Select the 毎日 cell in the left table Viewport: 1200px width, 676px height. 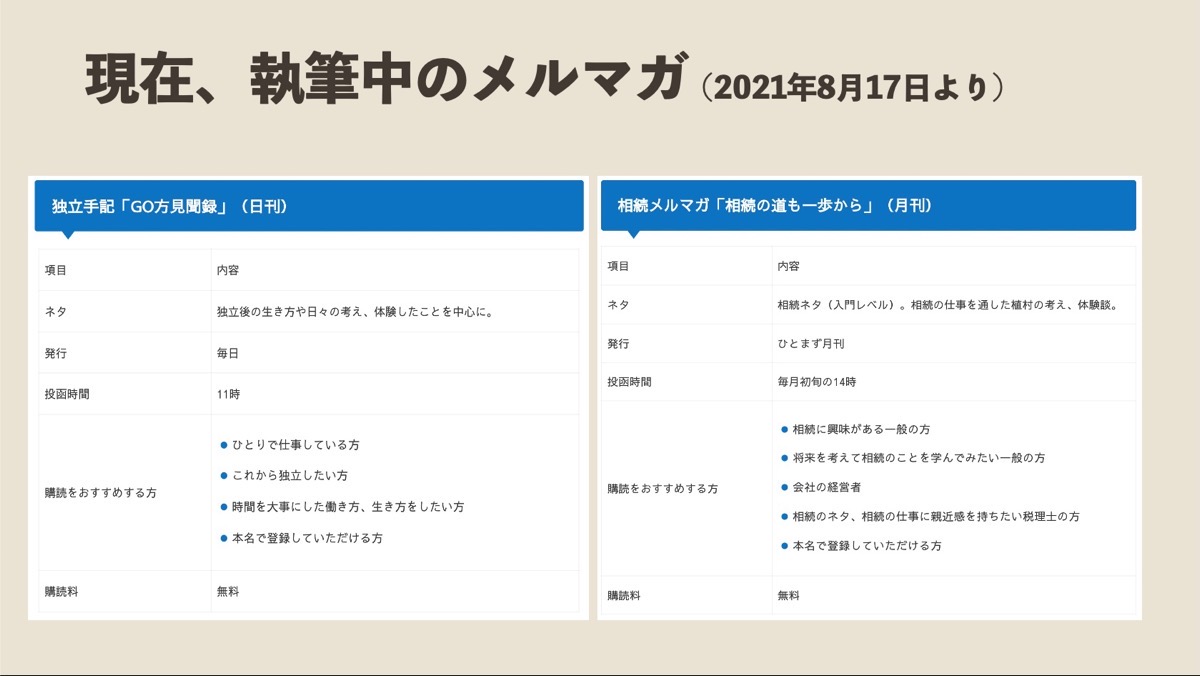coord(395,353)
